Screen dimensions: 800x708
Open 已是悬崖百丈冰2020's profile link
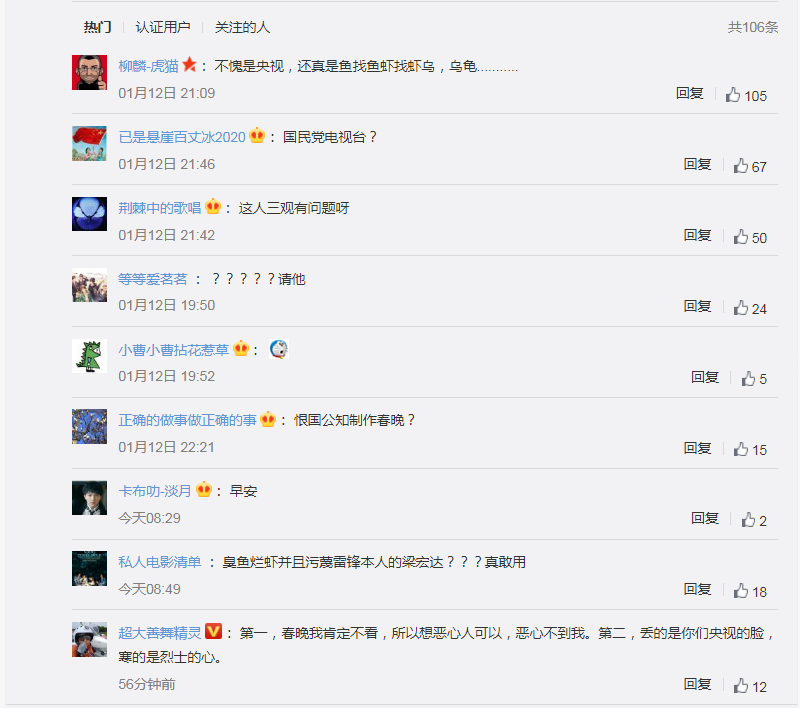[182, 137]
